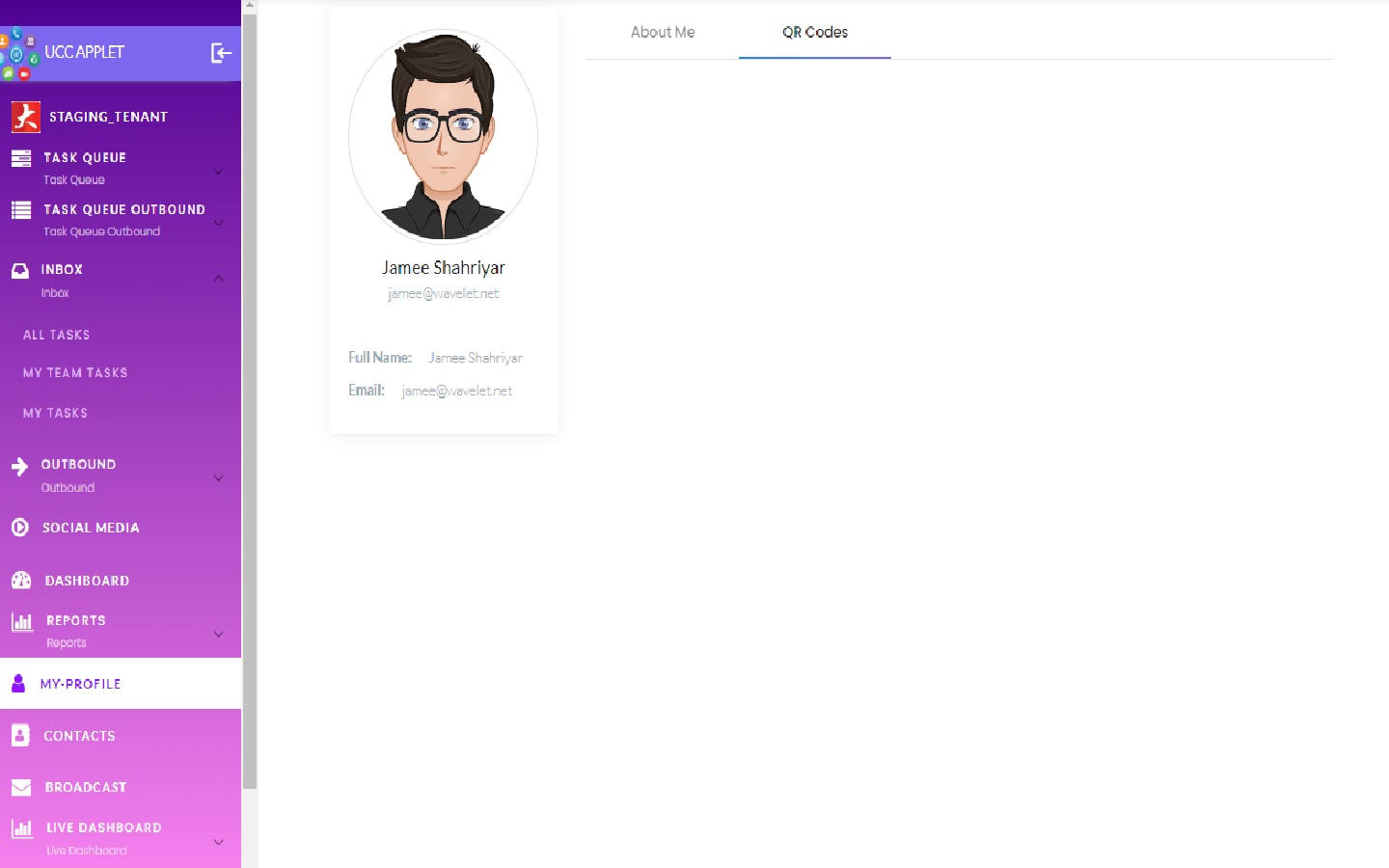Click the sidebar vertical scrollbar

[x=250, y=386]
